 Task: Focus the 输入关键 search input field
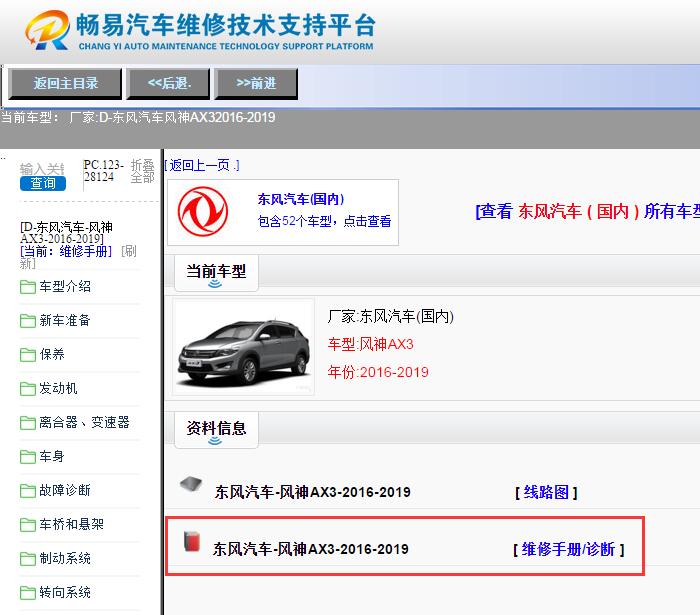[42, 169]
